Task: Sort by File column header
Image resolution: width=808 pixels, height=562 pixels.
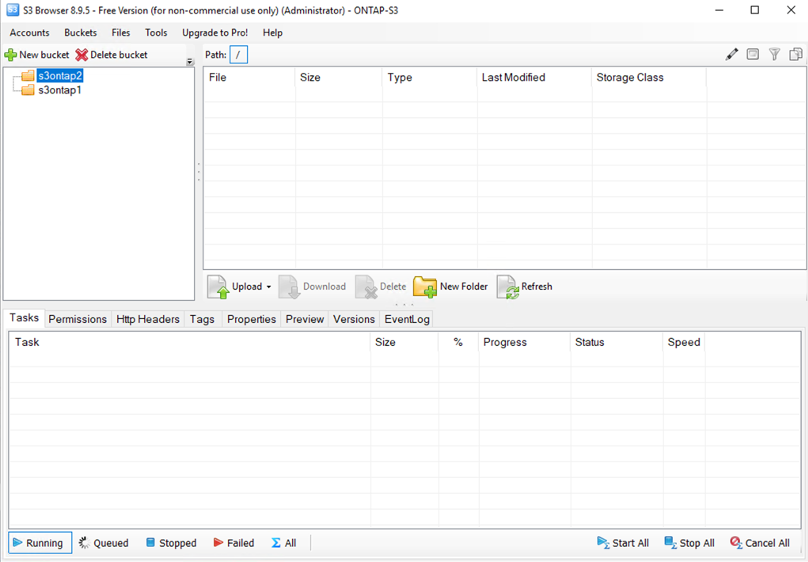Action: 249,77
